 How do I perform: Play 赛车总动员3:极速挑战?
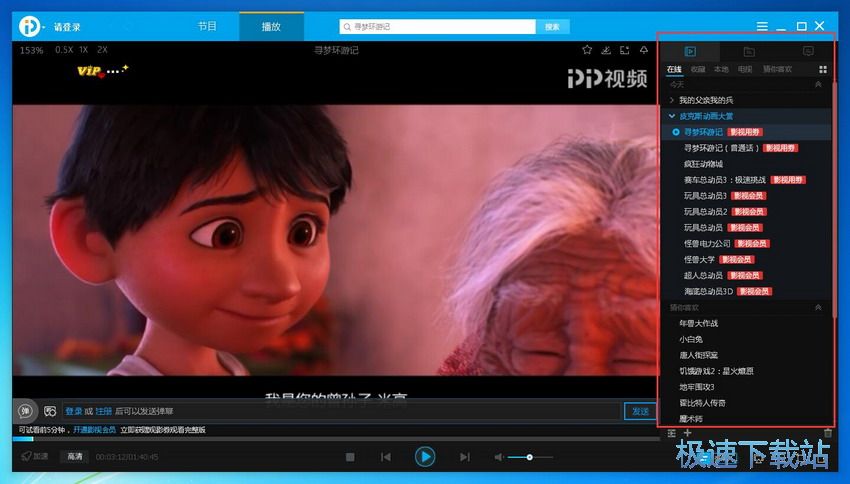pos(725,180)
